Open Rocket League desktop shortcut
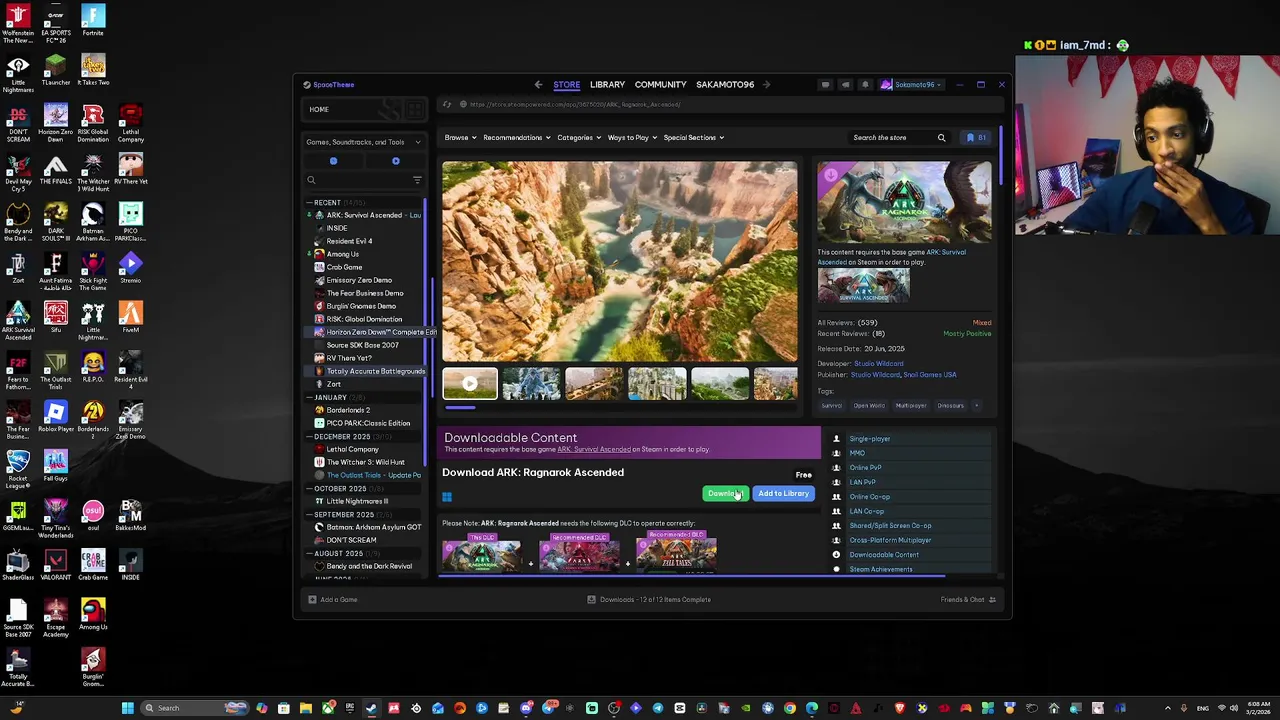Viewport: 1280px width, 720px height. (x=17, y=468)
